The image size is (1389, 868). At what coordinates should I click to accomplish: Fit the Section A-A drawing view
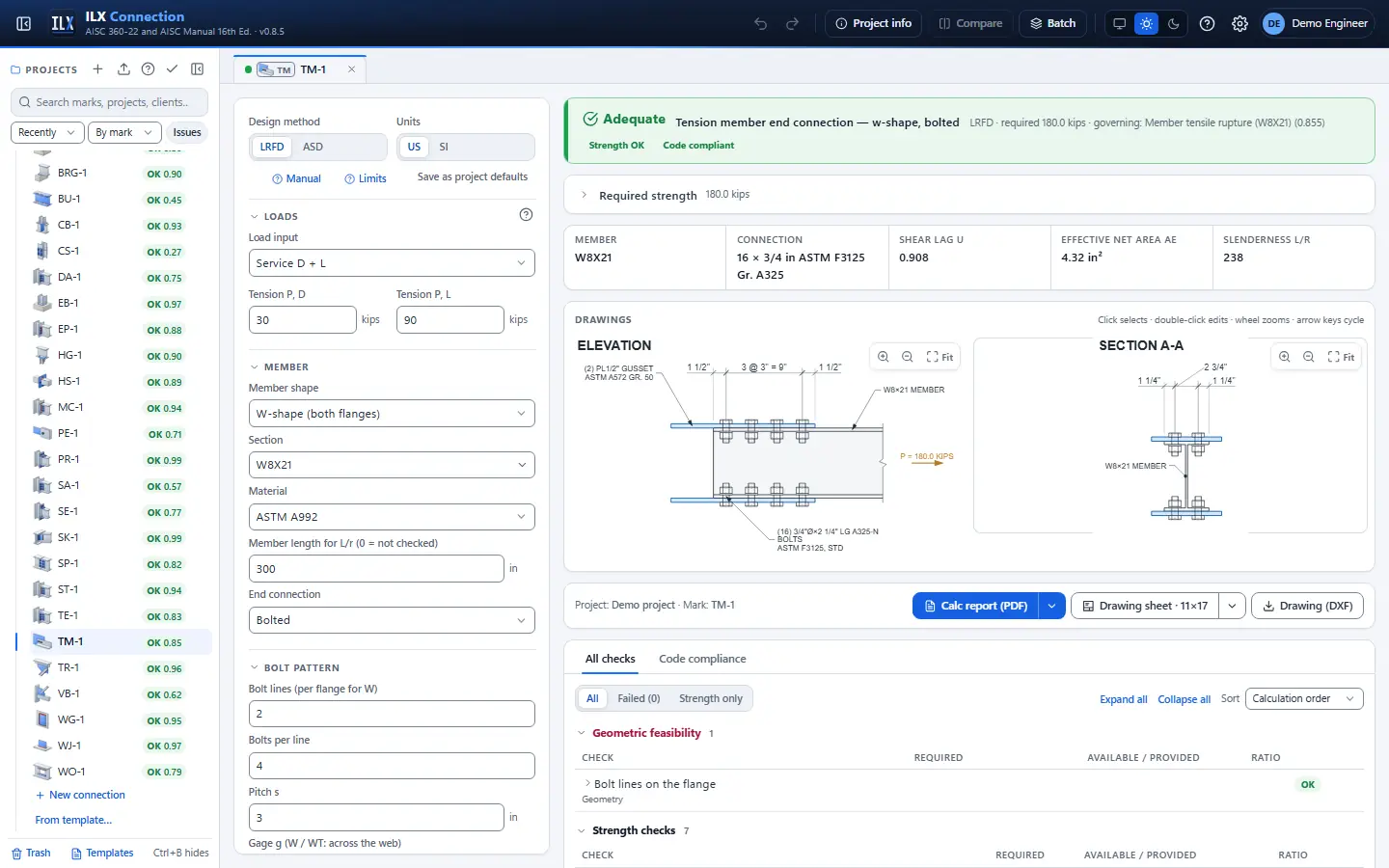click(1341, 357)
